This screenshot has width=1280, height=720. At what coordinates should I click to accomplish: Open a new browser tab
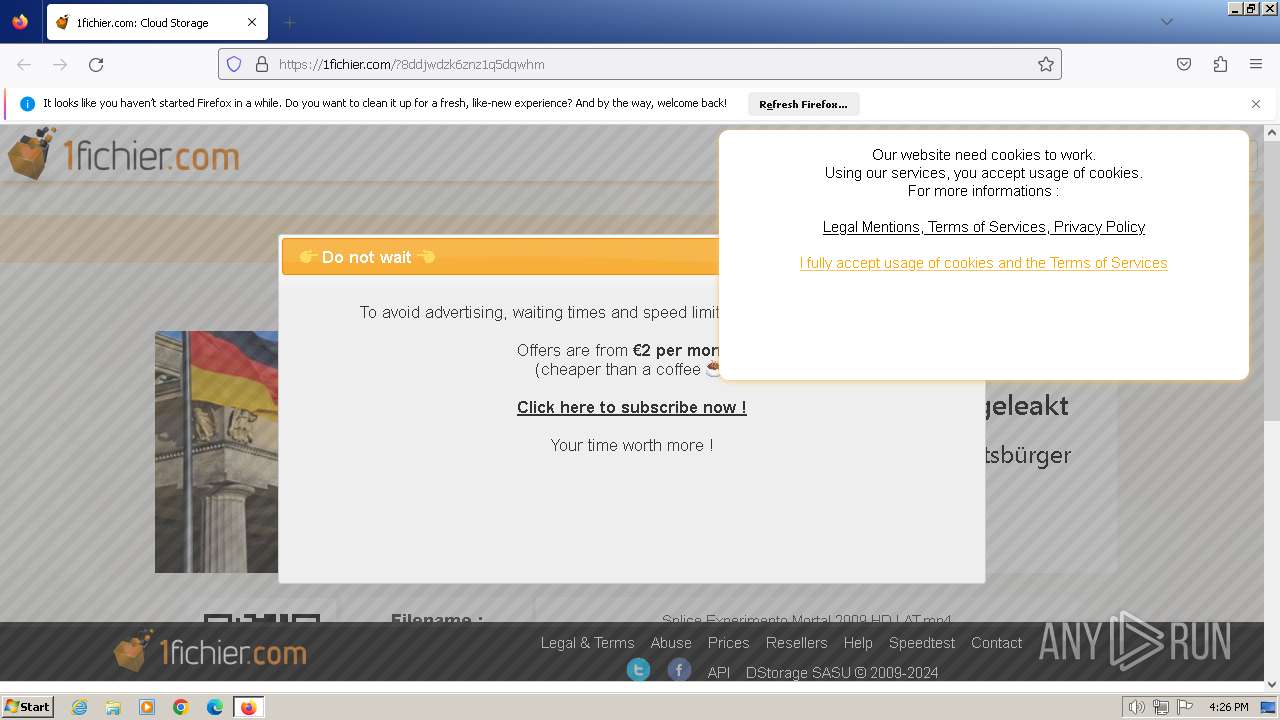(289, 22)
